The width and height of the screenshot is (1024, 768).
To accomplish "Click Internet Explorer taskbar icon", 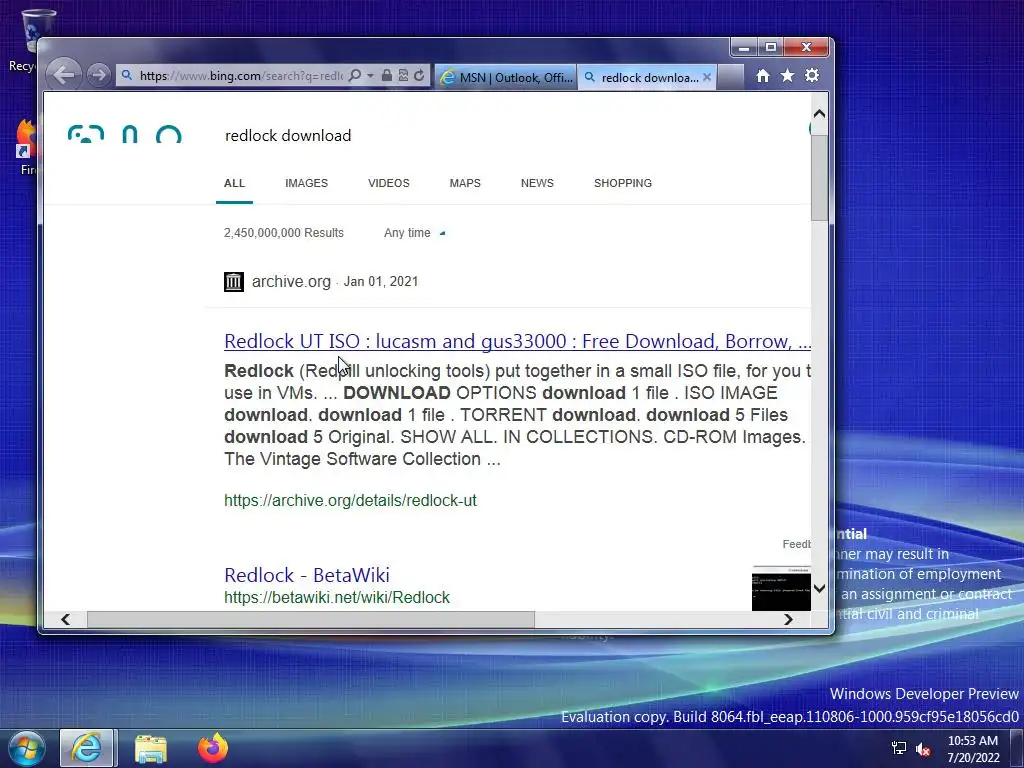I will pyautogui.click(x=87, y=748).
